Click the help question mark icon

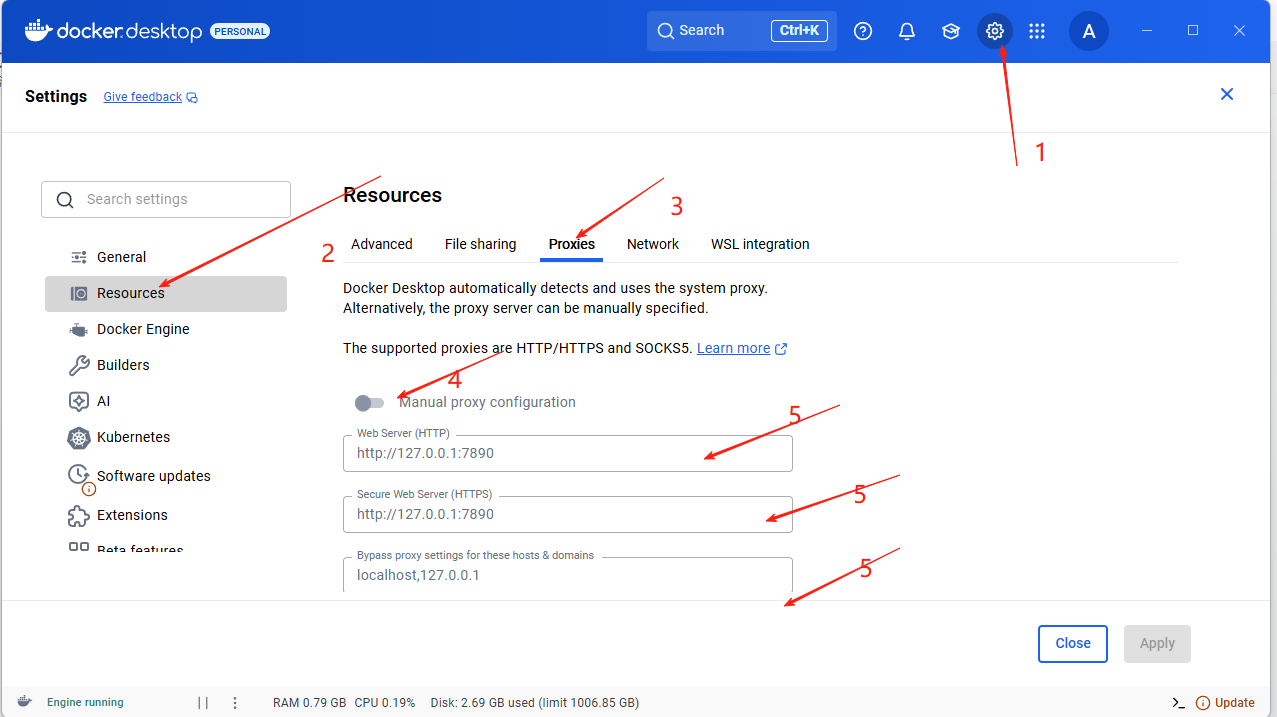point(862,30)
